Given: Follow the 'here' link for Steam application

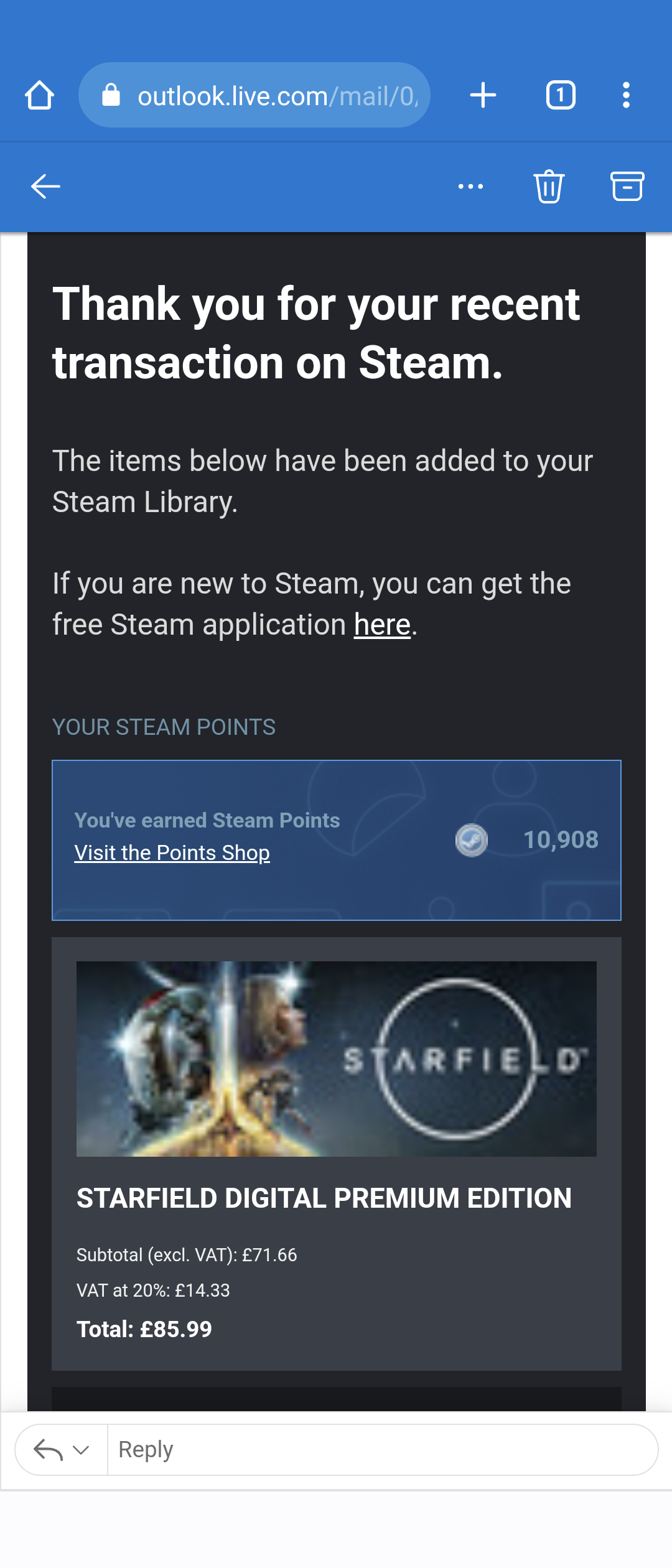Looking at the screenshot, I should 382,625.
